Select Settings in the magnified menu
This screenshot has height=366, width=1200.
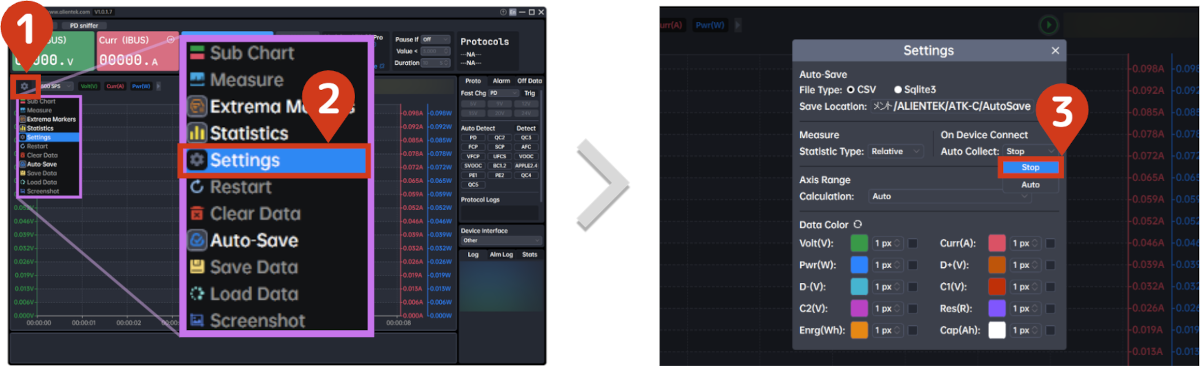pos(275,160)
